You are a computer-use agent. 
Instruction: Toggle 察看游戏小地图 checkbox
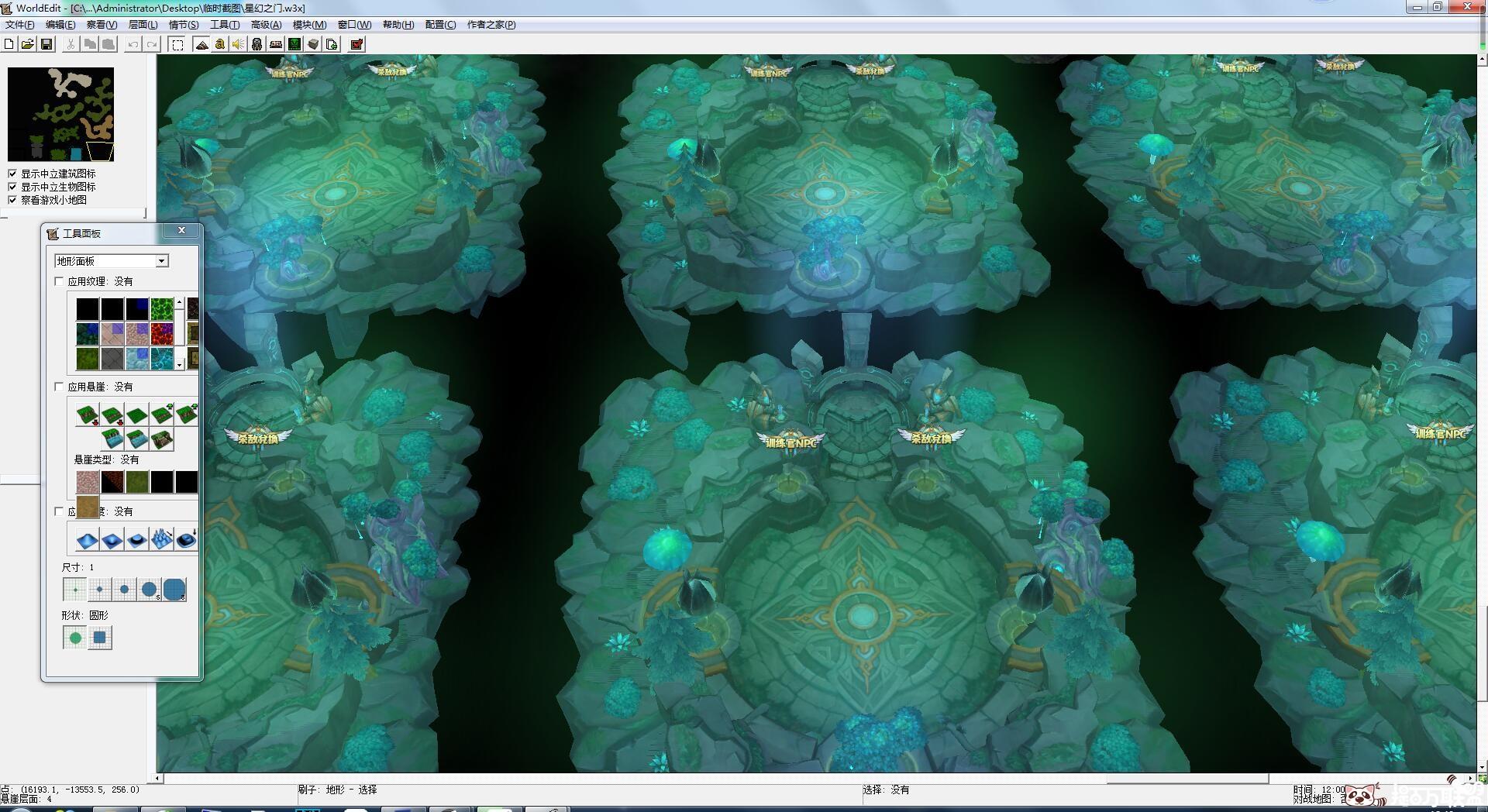[x=12, y=200]
